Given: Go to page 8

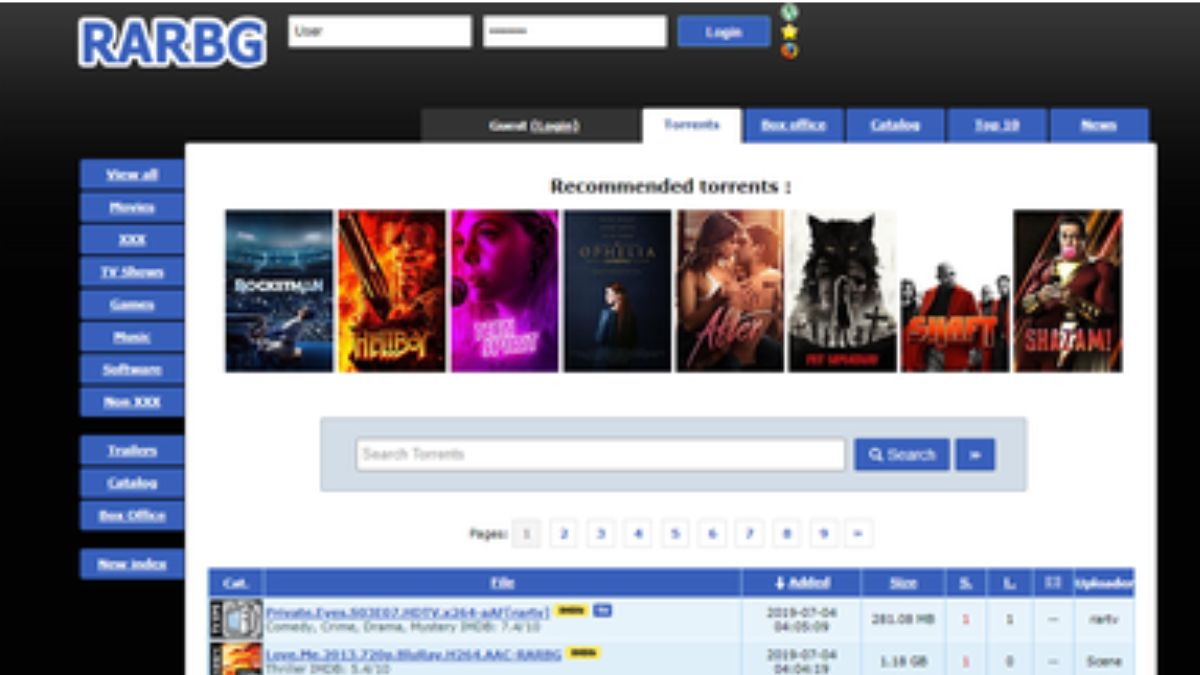Looking at the screenshot, I should click(x=786, y=534).
